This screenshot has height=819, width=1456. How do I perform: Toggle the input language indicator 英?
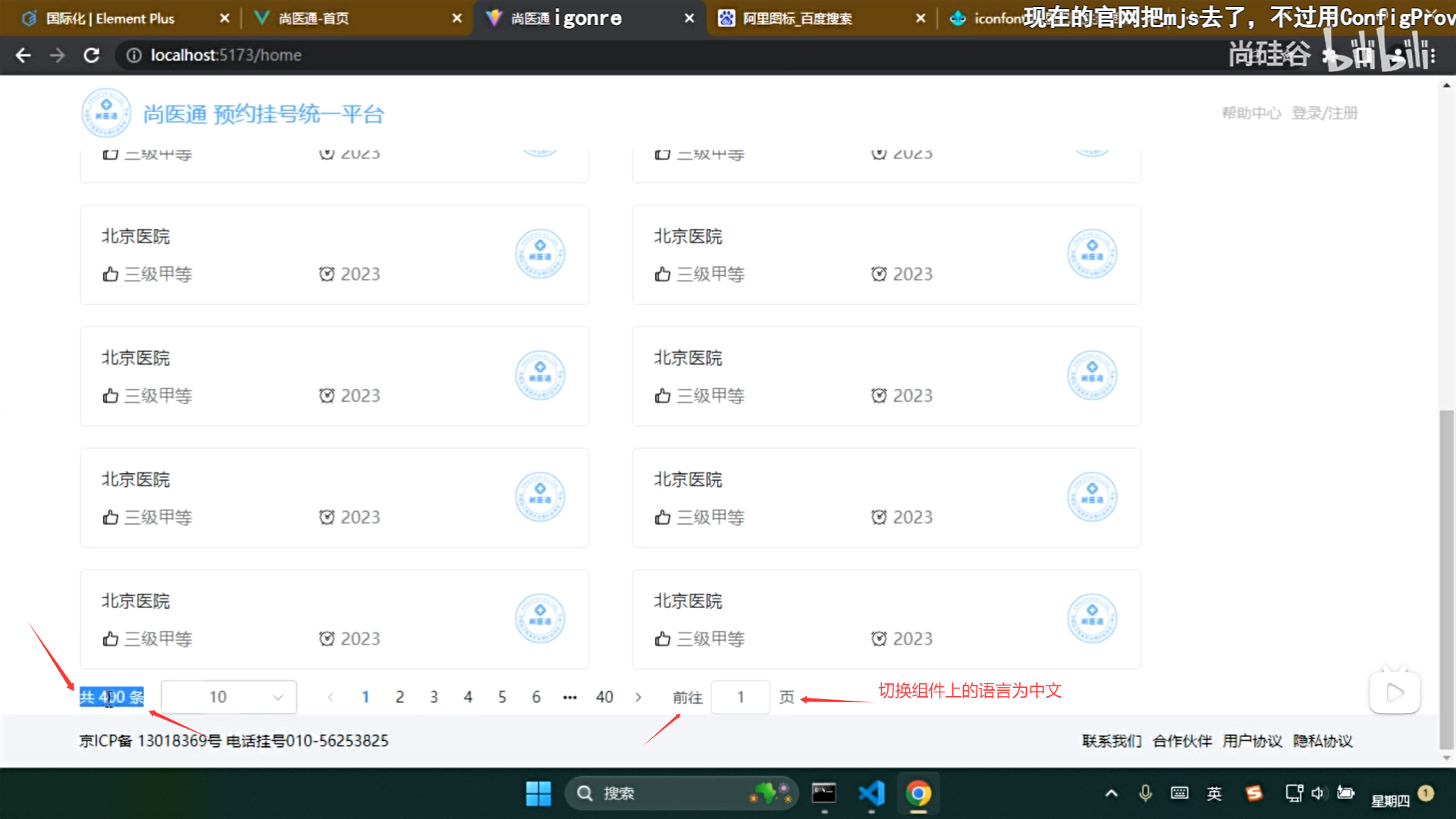pos(1214,793)
